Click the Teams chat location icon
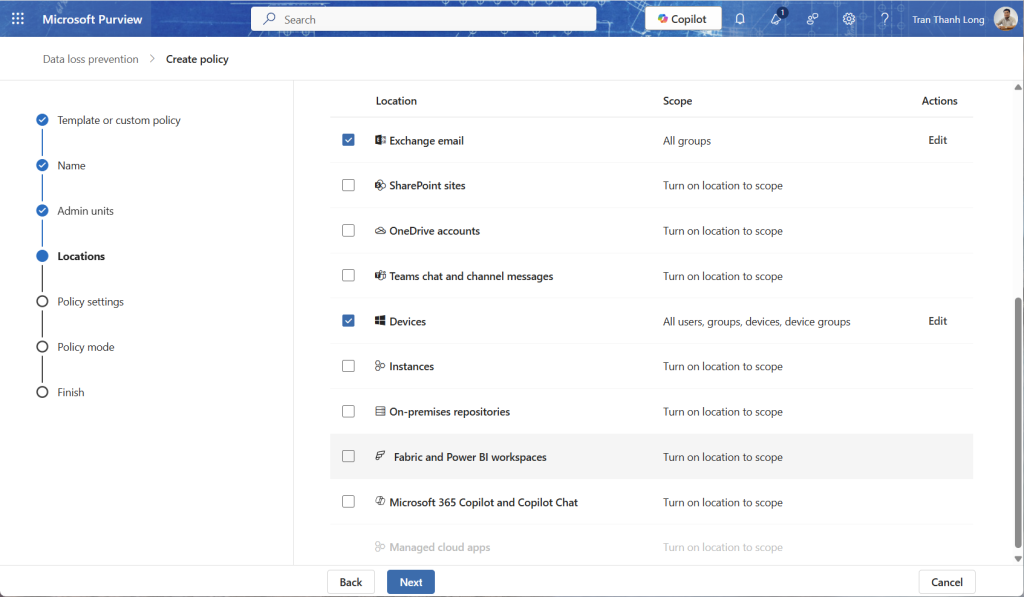This screenshot has width=1024, height=597. (x=380, y=276)
